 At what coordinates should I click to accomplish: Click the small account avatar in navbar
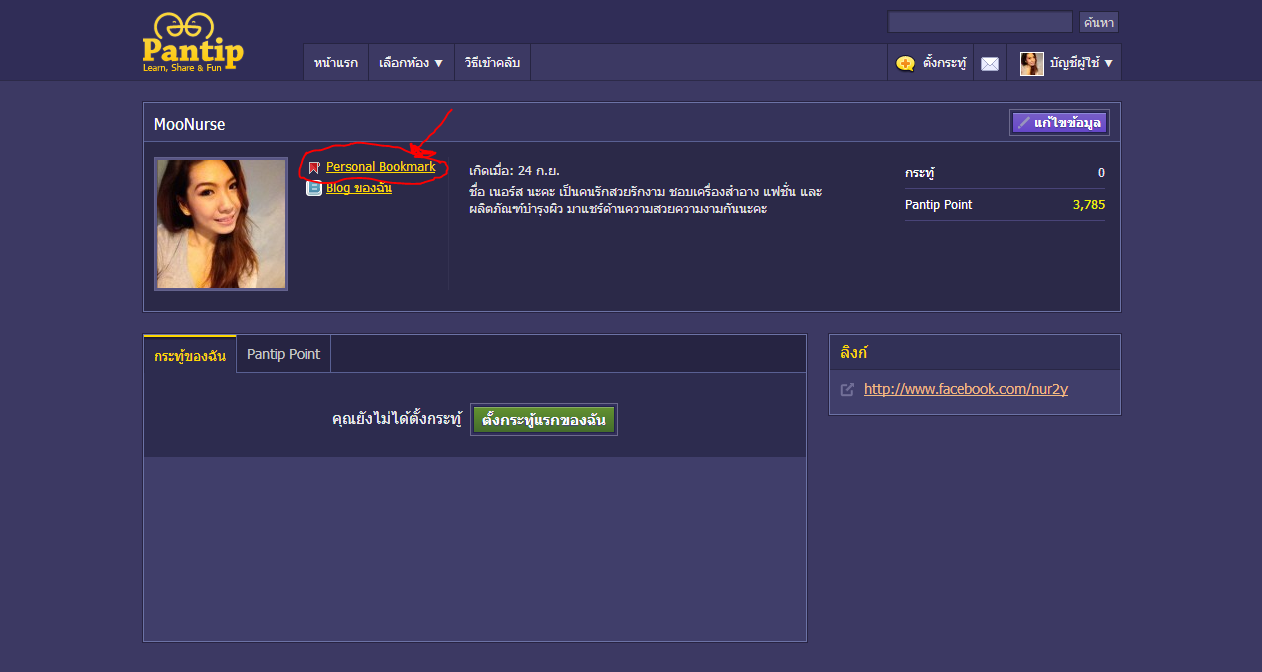[x=1032, y=63]
